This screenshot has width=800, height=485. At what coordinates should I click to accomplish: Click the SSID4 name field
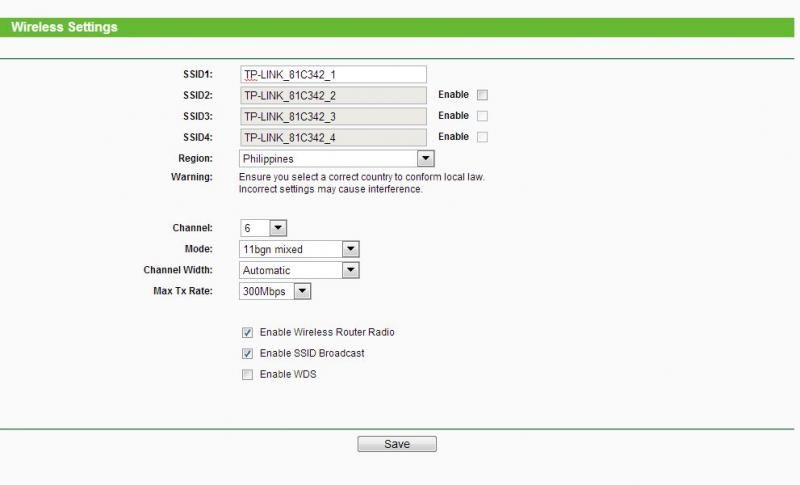tap(333, 137)
